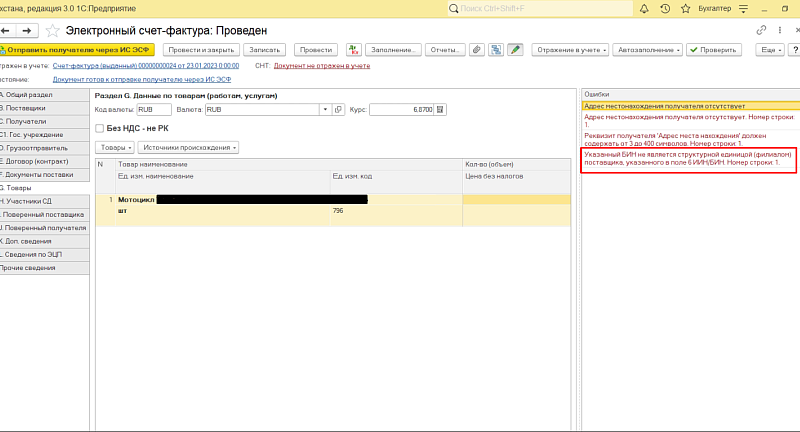Image resolution: width=800 pixels, height=432 pixels.
Task: Toggle the Без НДС - не РК checkbox
Action: (x=99, y=128)
